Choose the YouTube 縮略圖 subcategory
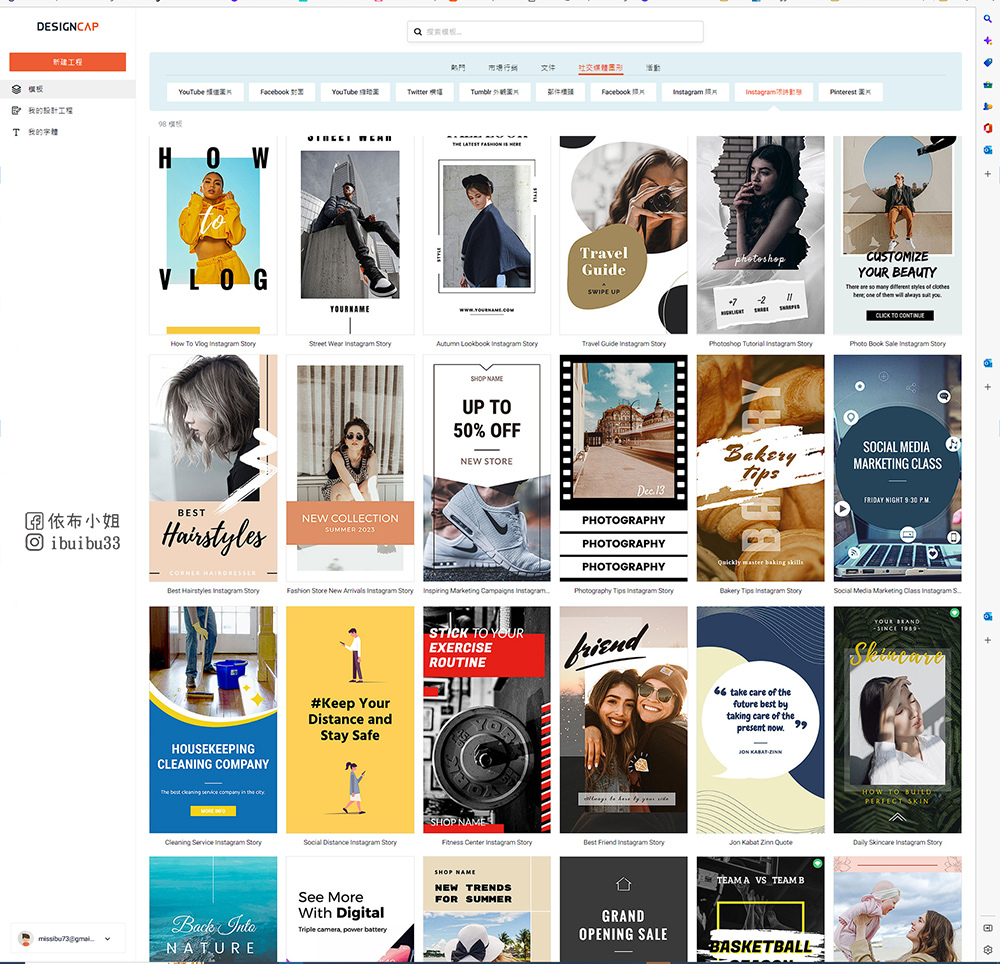Screen dimensions: 1000x964 click(x=355, y=92)
